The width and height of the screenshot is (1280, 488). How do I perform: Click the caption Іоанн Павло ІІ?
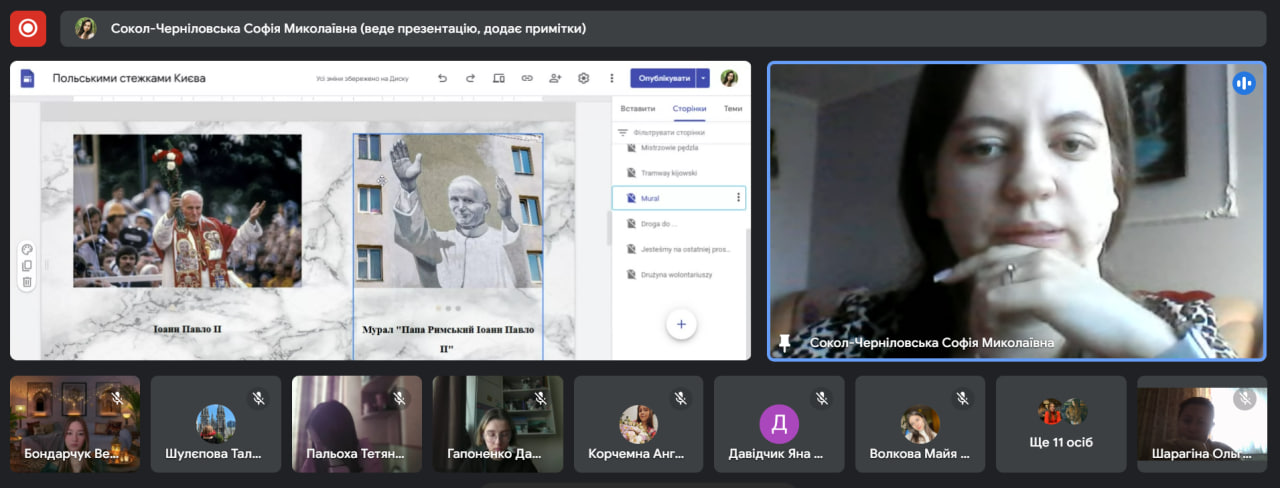pyautogui.click(x=187, y=328)
